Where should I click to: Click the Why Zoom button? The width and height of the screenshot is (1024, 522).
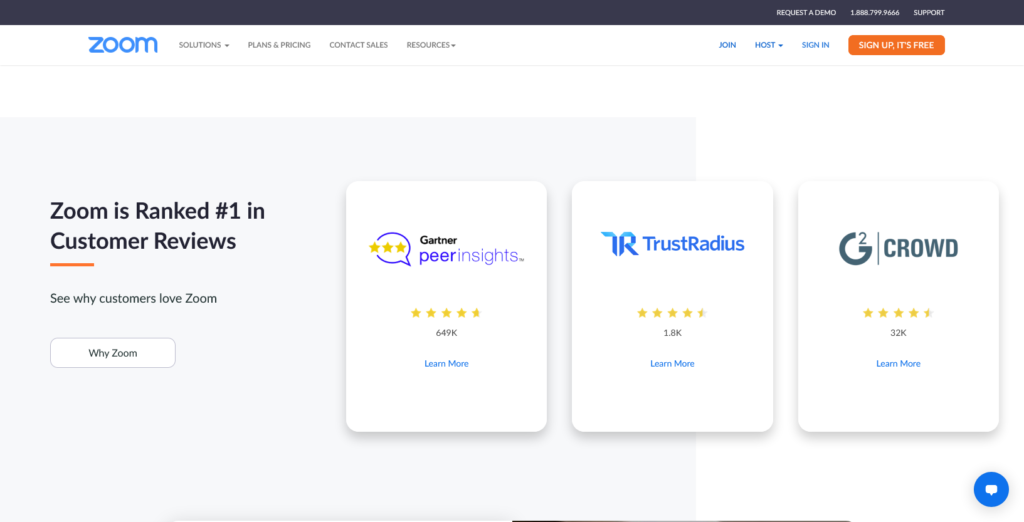click(x=113, y=353)
